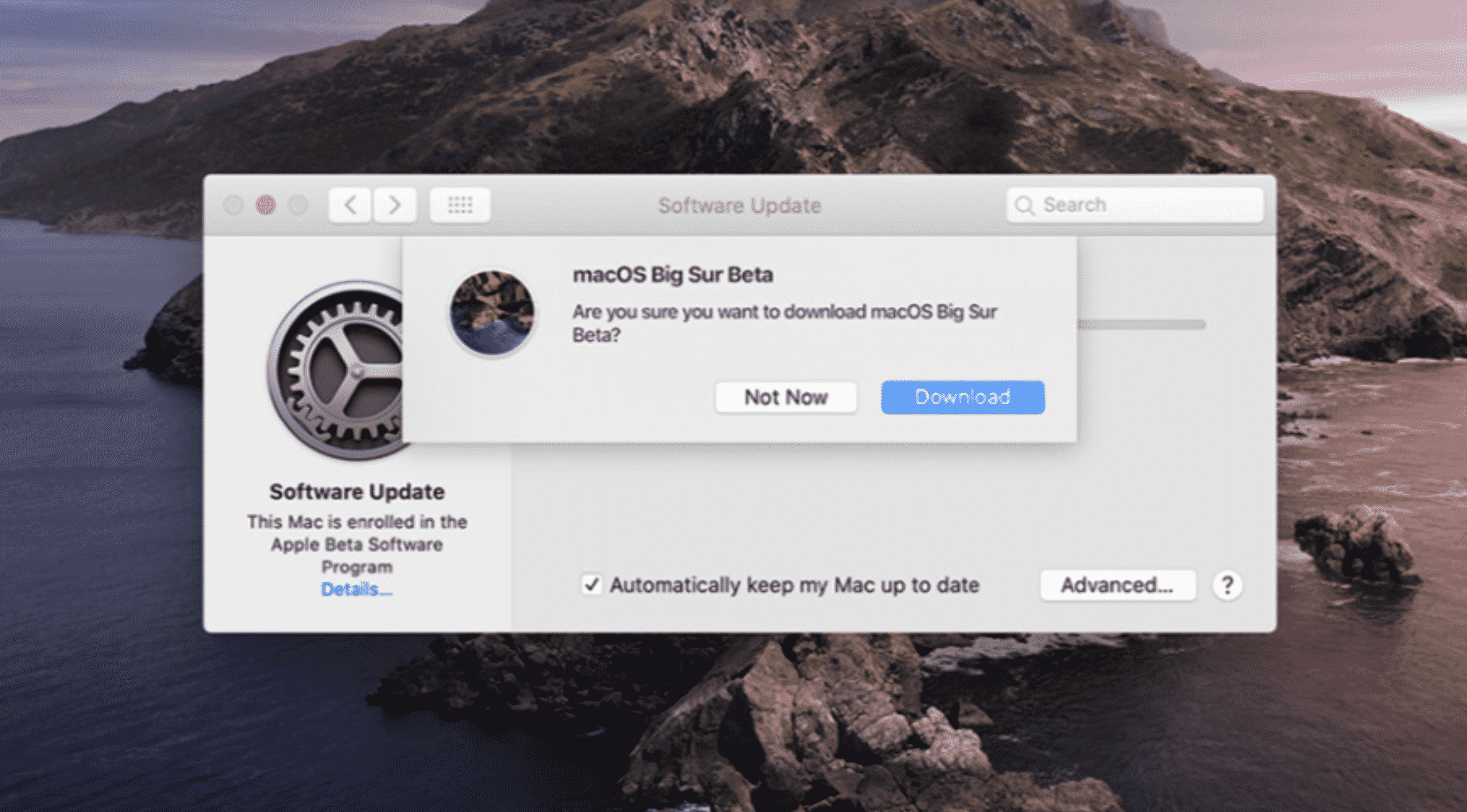Click the magnifier icon in the search box
The image size is (1467, 812).
pos(1024,206)
